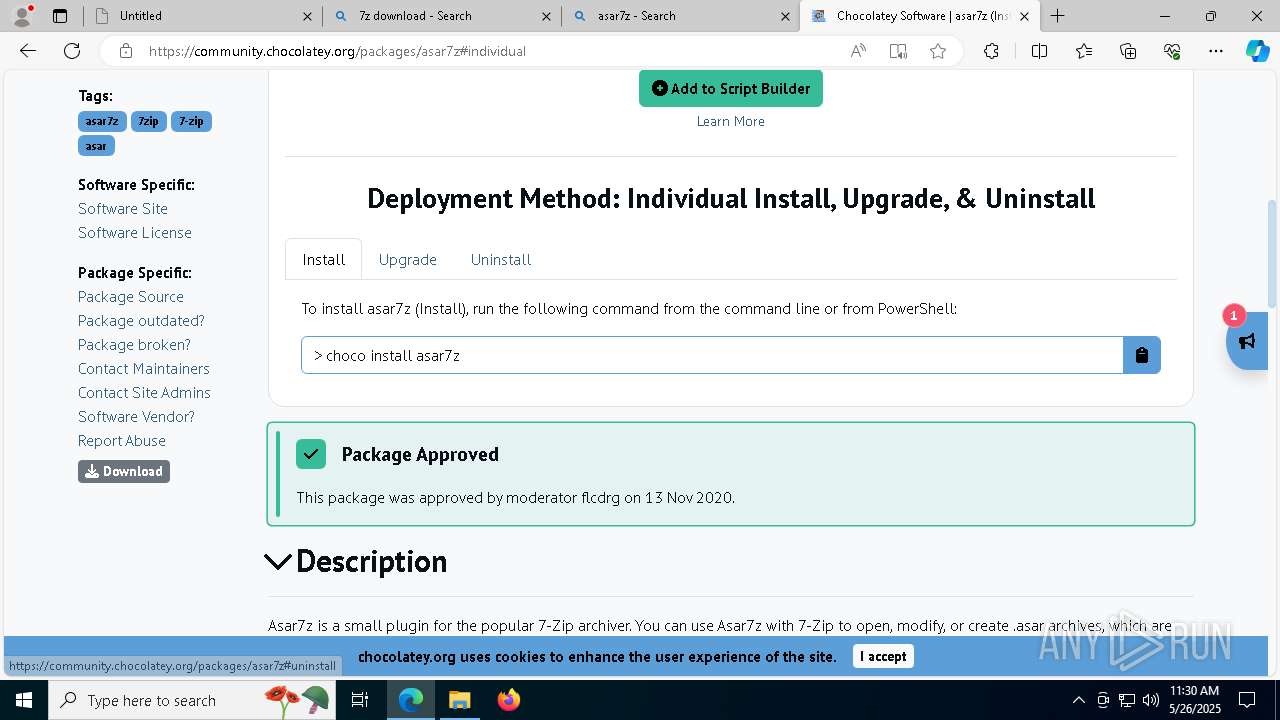
Task: Click the Report Abuse link
Action: point(122,440)
